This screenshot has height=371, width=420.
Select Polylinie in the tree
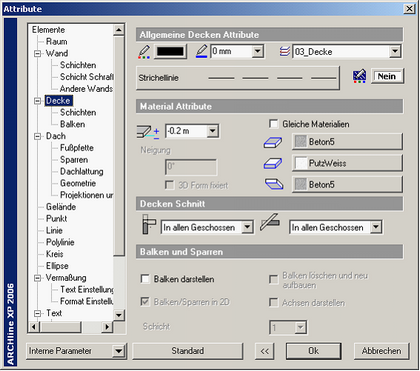pyautogui.click(x=60, y=242)
